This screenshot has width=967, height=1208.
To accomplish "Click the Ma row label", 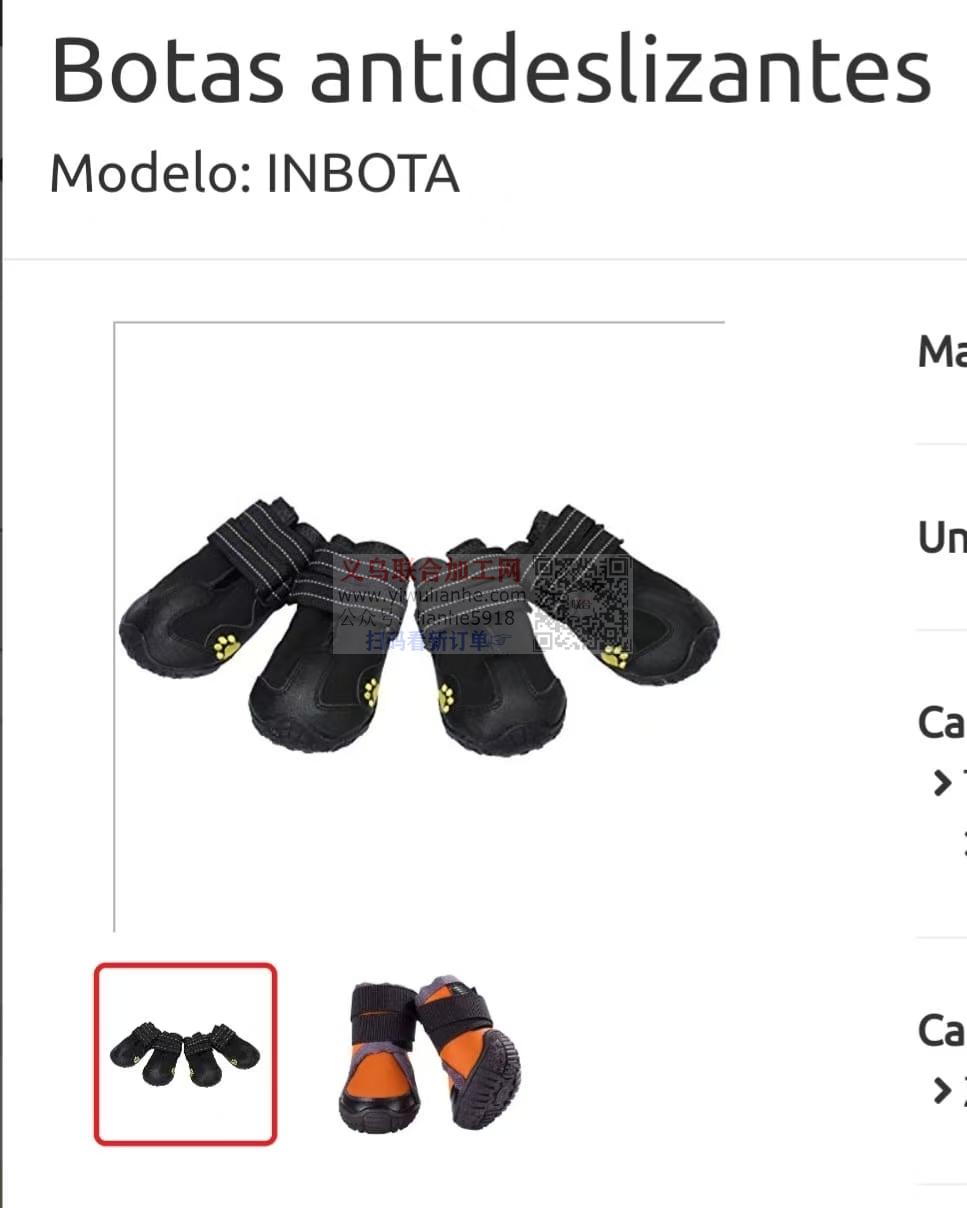I will point(942,352).
